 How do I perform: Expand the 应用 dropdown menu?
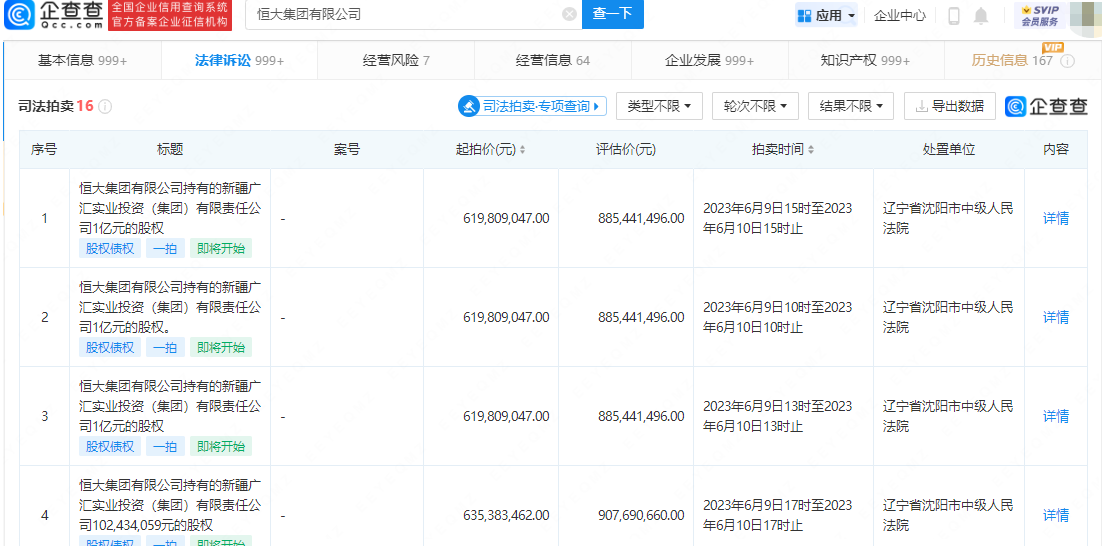pos(826,15)
